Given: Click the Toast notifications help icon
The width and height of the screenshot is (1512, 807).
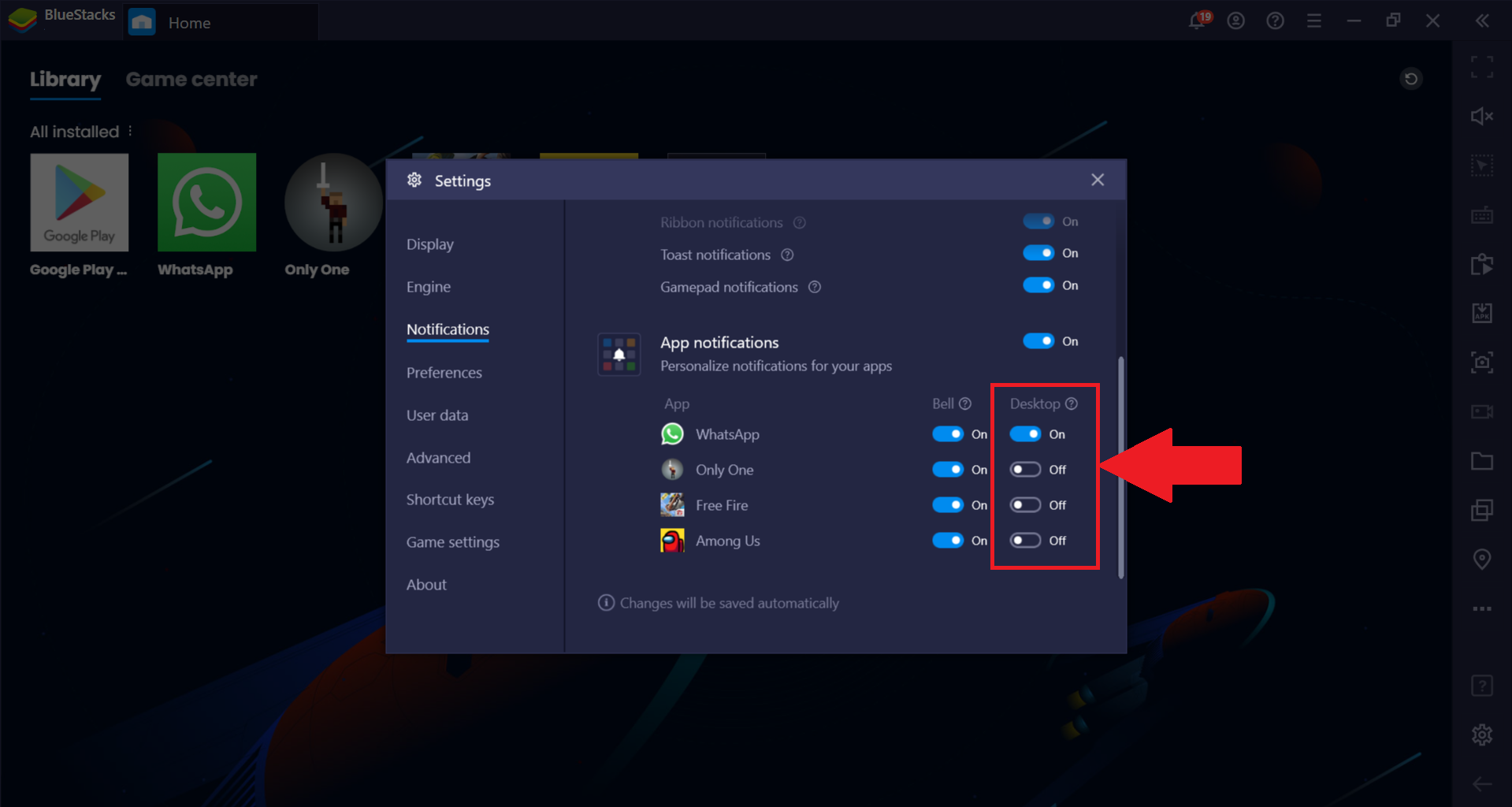Looking at the screenshot, I should [x=787, y=255].
